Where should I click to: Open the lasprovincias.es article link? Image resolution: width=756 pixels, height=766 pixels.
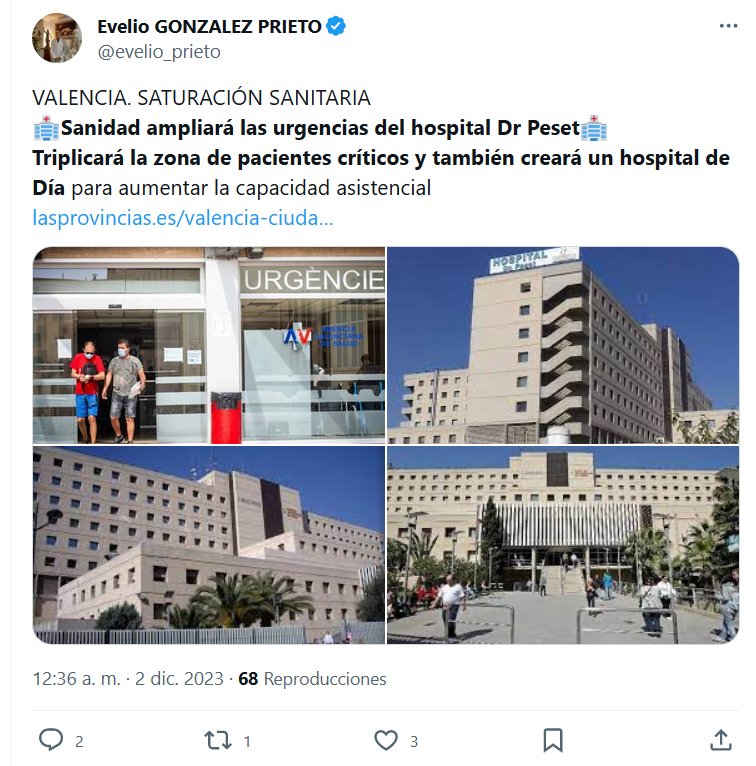click(x=183, y=217)
